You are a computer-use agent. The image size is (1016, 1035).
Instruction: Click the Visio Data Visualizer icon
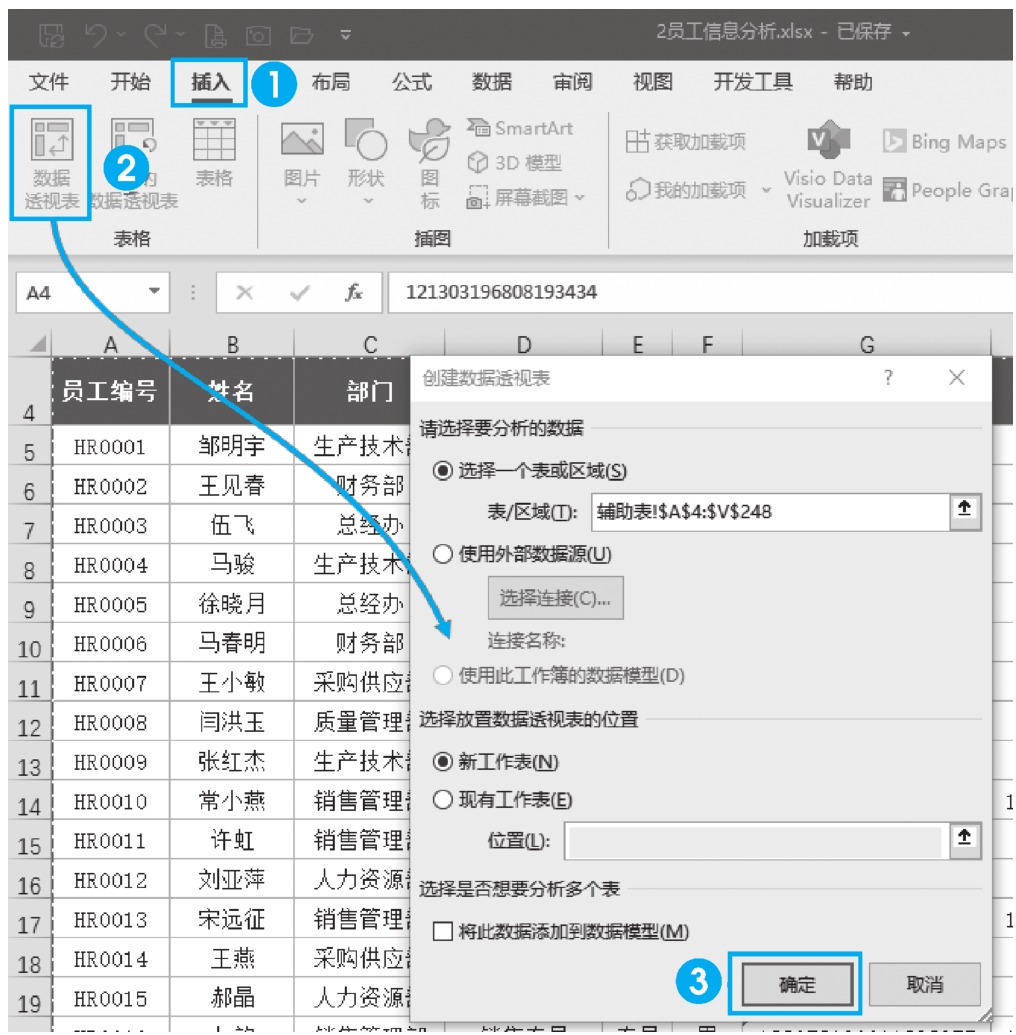829,140
